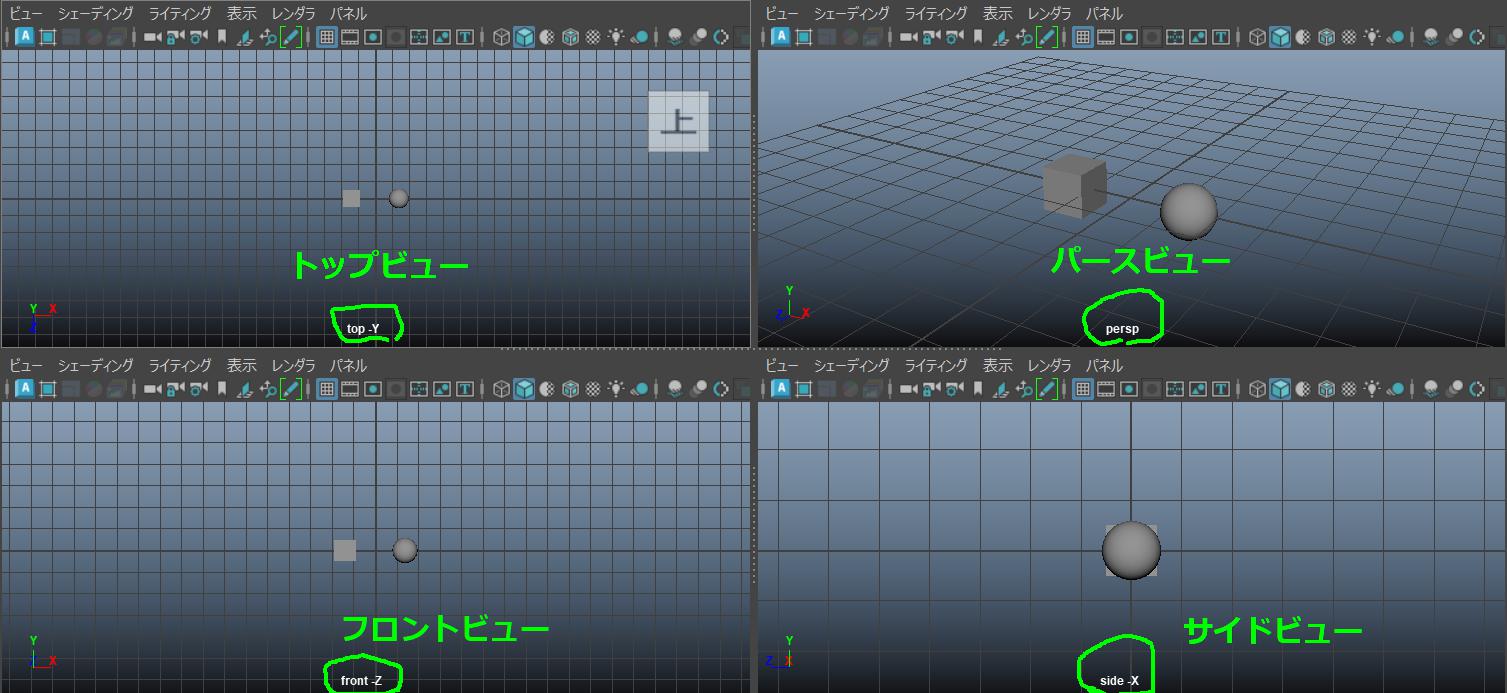Toggle Use All Lights in front view panel

(616, 389)
